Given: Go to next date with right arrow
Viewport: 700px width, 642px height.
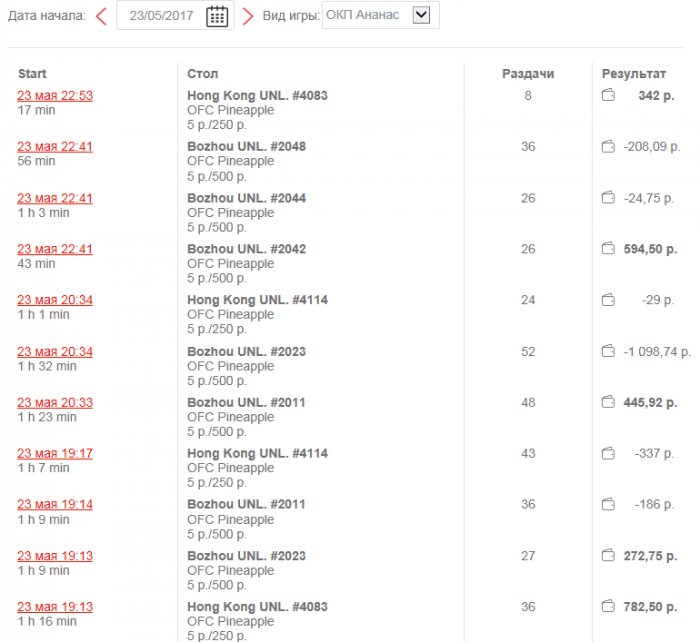Looking at the screenshot, I should point(248,16).
